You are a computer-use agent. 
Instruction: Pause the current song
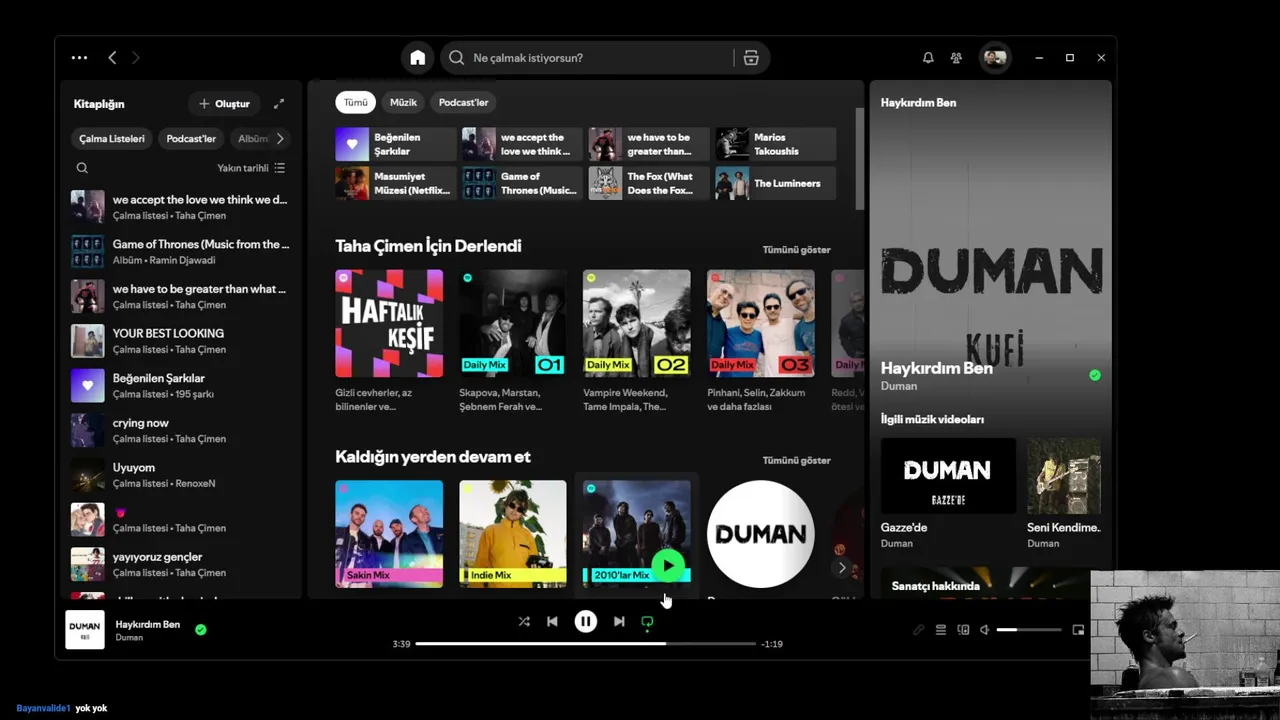pyautogui.click(x=586, y=621)
